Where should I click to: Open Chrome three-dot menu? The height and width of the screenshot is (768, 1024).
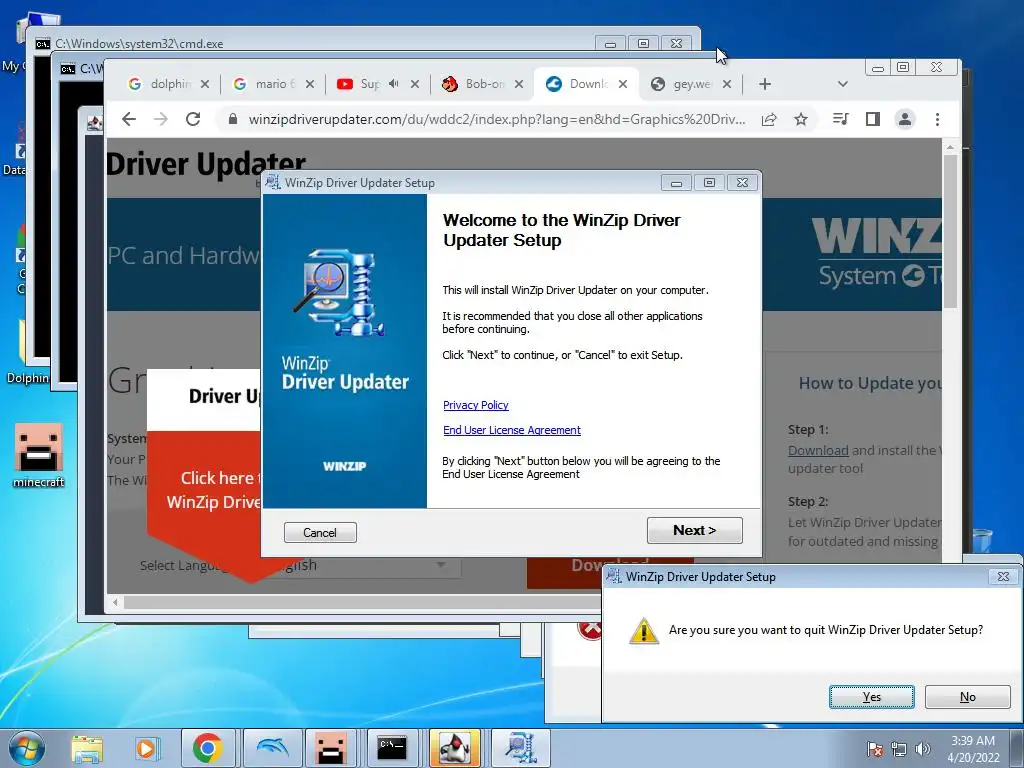[x=937, y=119]
